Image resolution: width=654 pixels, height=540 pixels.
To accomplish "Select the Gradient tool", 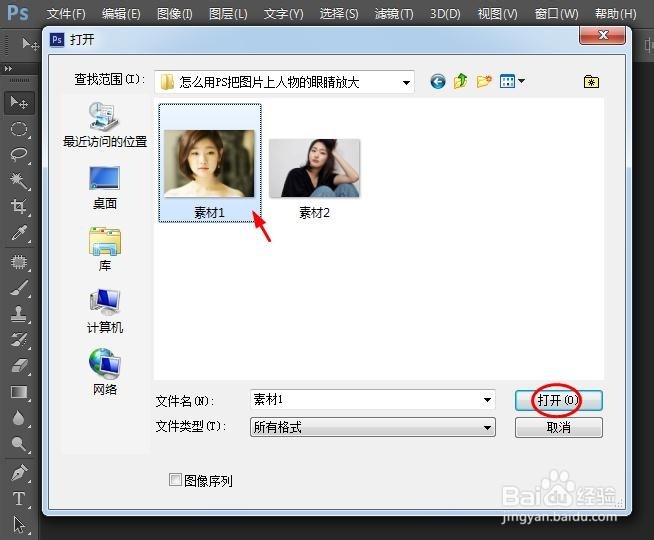I will pyautogui.click(x=19, y=392).
